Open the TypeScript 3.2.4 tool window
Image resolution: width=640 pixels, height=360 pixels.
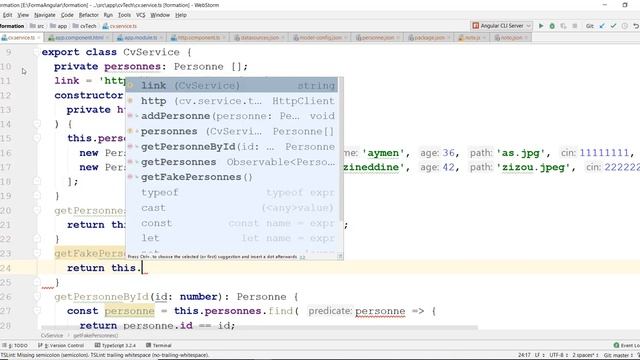(x=116, y=345)
